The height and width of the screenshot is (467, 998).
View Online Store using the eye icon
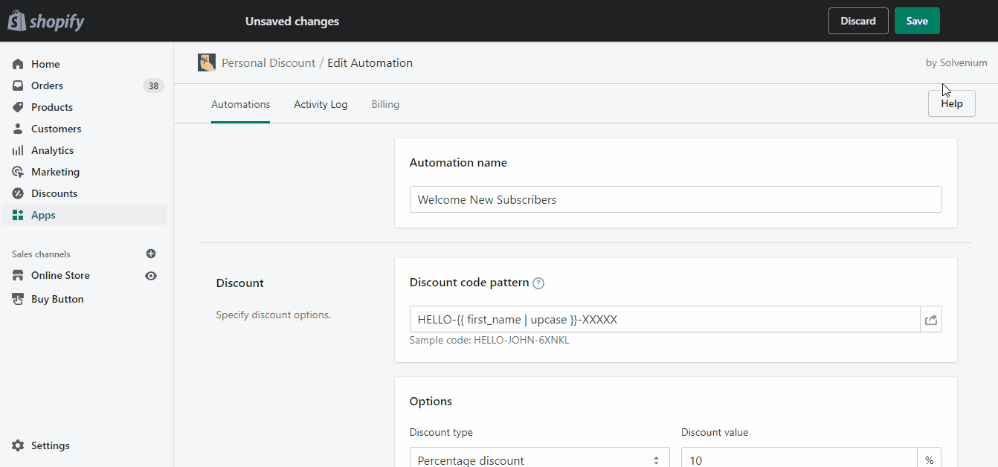coord(151,276)
